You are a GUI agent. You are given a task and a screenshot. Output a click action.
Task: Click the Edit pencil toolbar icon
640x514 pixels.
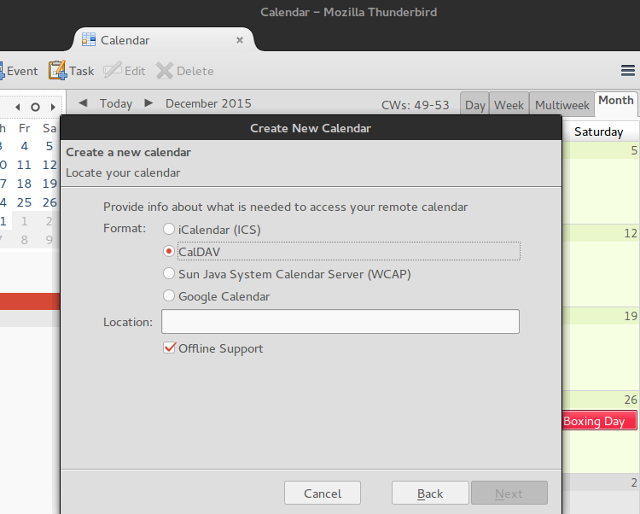[112, 70]
